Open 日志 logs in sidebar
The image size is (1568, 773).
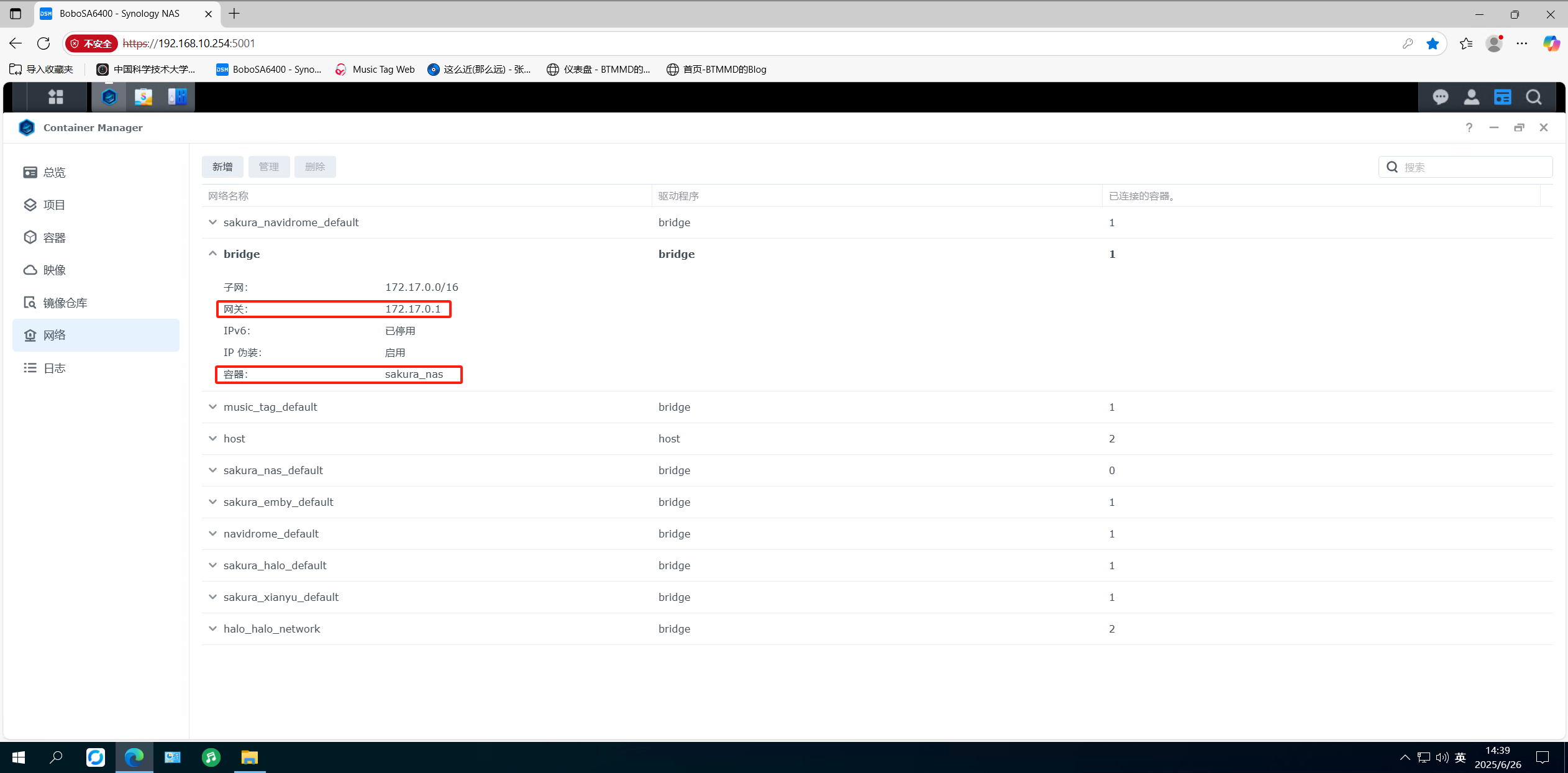click(x=54, y=368)
